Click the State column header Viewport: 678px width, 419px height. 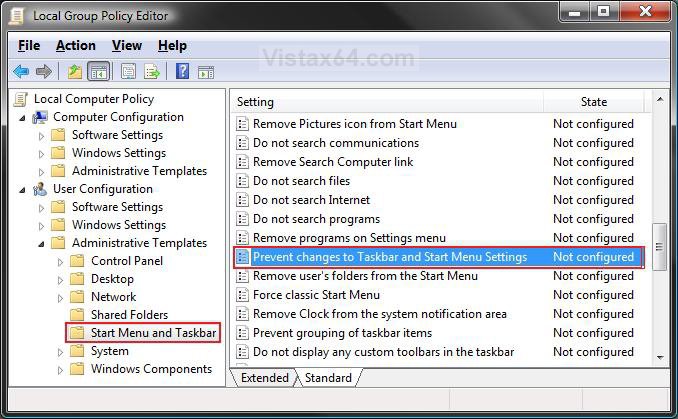pos(593,102)
